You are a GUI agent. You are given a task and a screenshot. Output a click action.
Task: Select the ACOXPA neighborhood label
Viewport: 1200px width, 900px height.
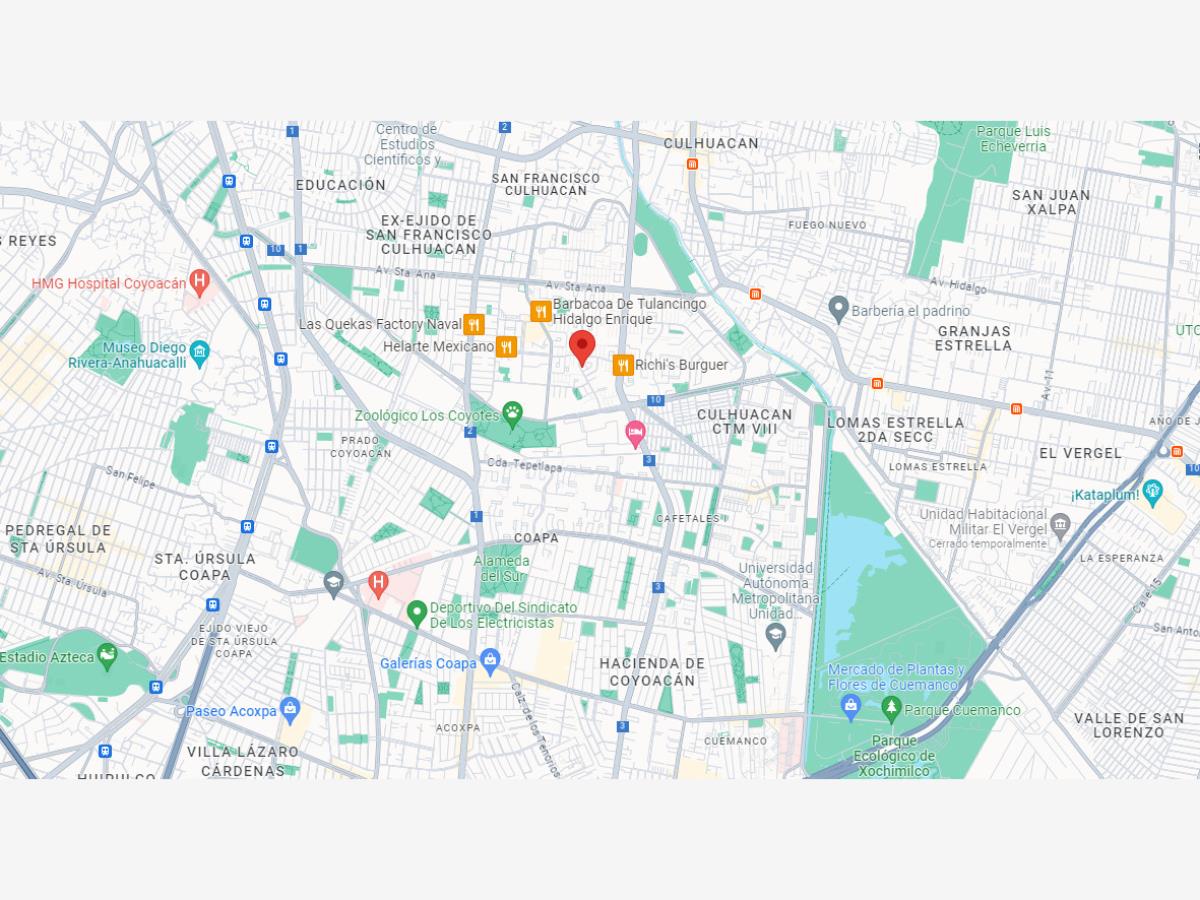point(458,727)
